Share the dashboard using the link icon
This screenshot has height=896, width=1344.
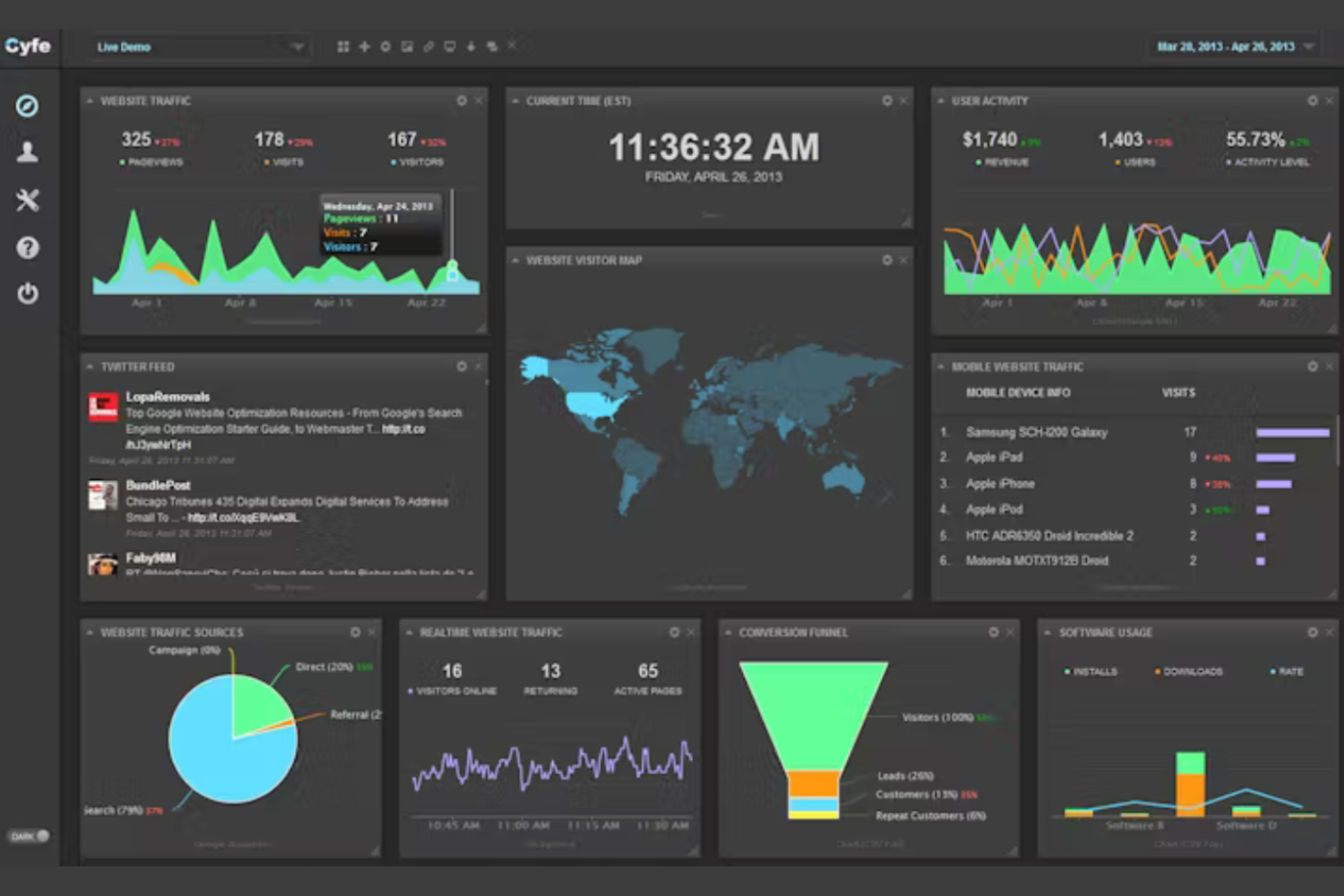click(428, 45)
